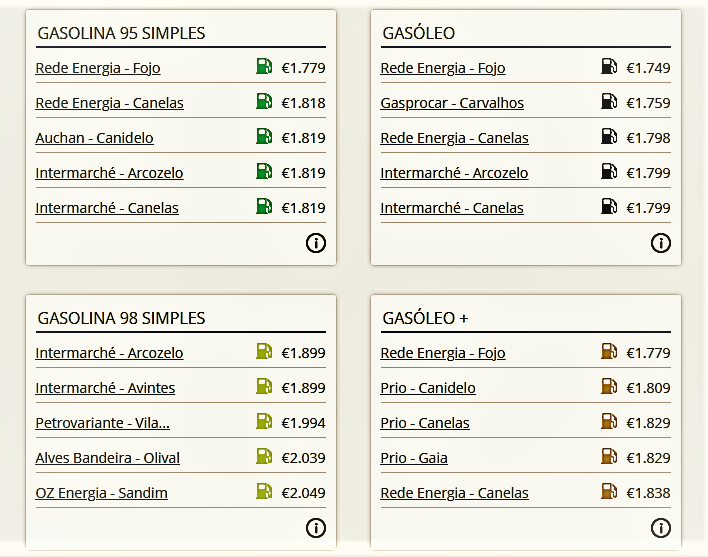Image resolution: width=708 pixels, height=557 pixels.
Task: Open Intermarché - Arcozelo in Gasóleo list
Action: pos(454,173)
